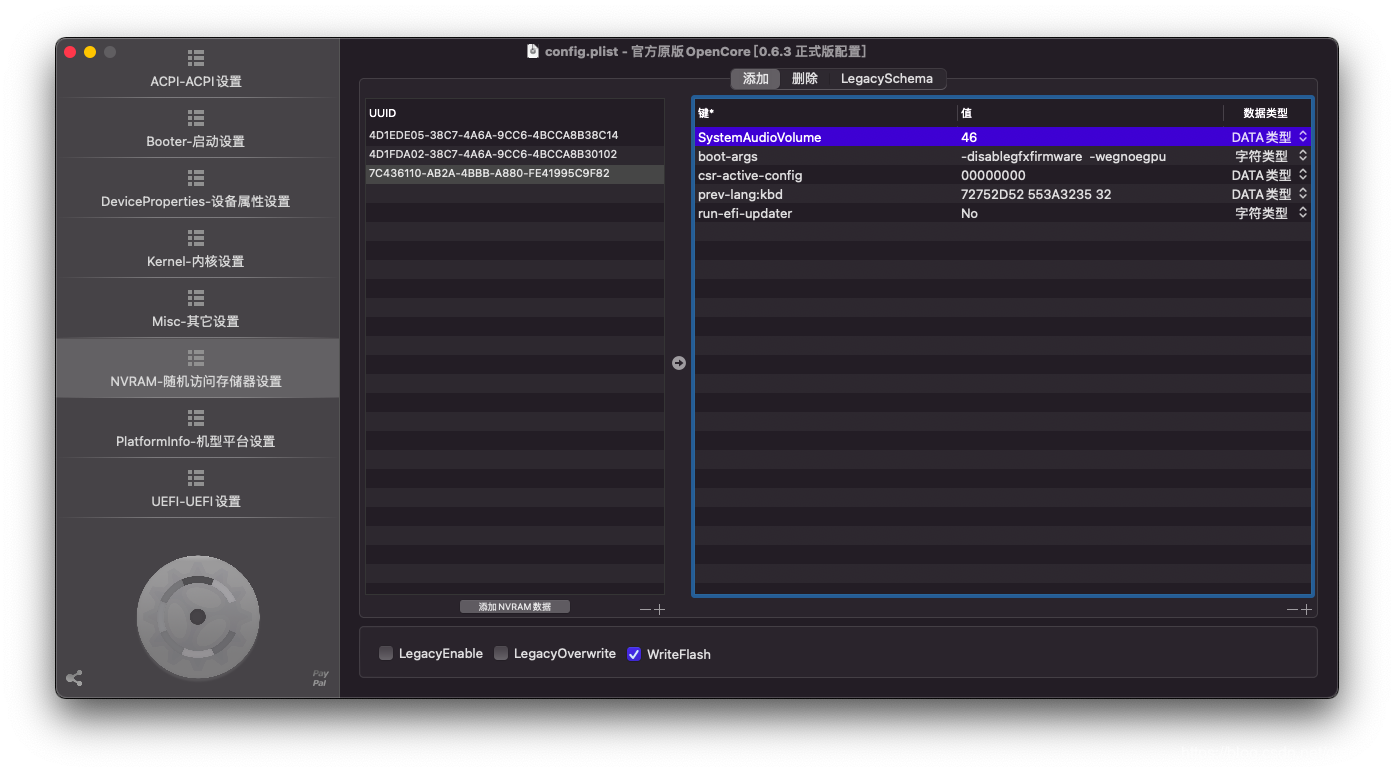Switch to the LegacySchema tab
Screen dimensions: 1394x772
click(x=887, y=78)
